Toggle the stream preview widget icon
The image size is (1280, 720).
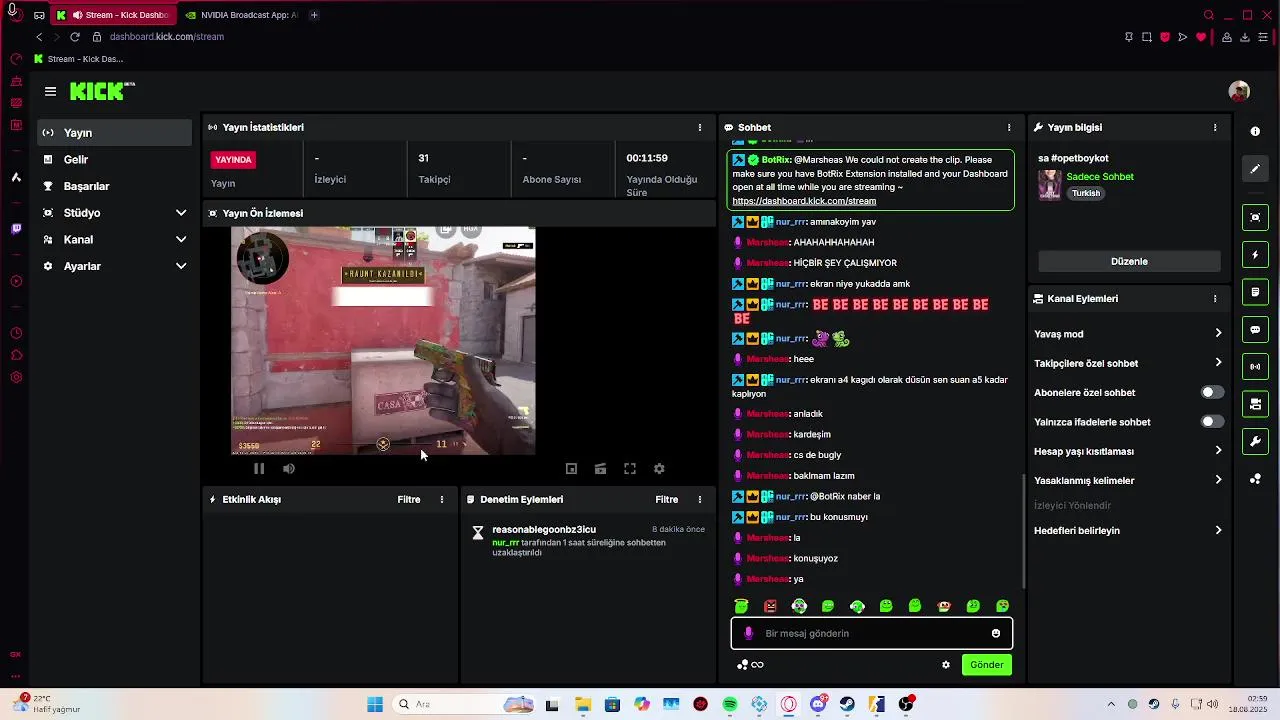pyautogui.click(x=1255, y=217)
